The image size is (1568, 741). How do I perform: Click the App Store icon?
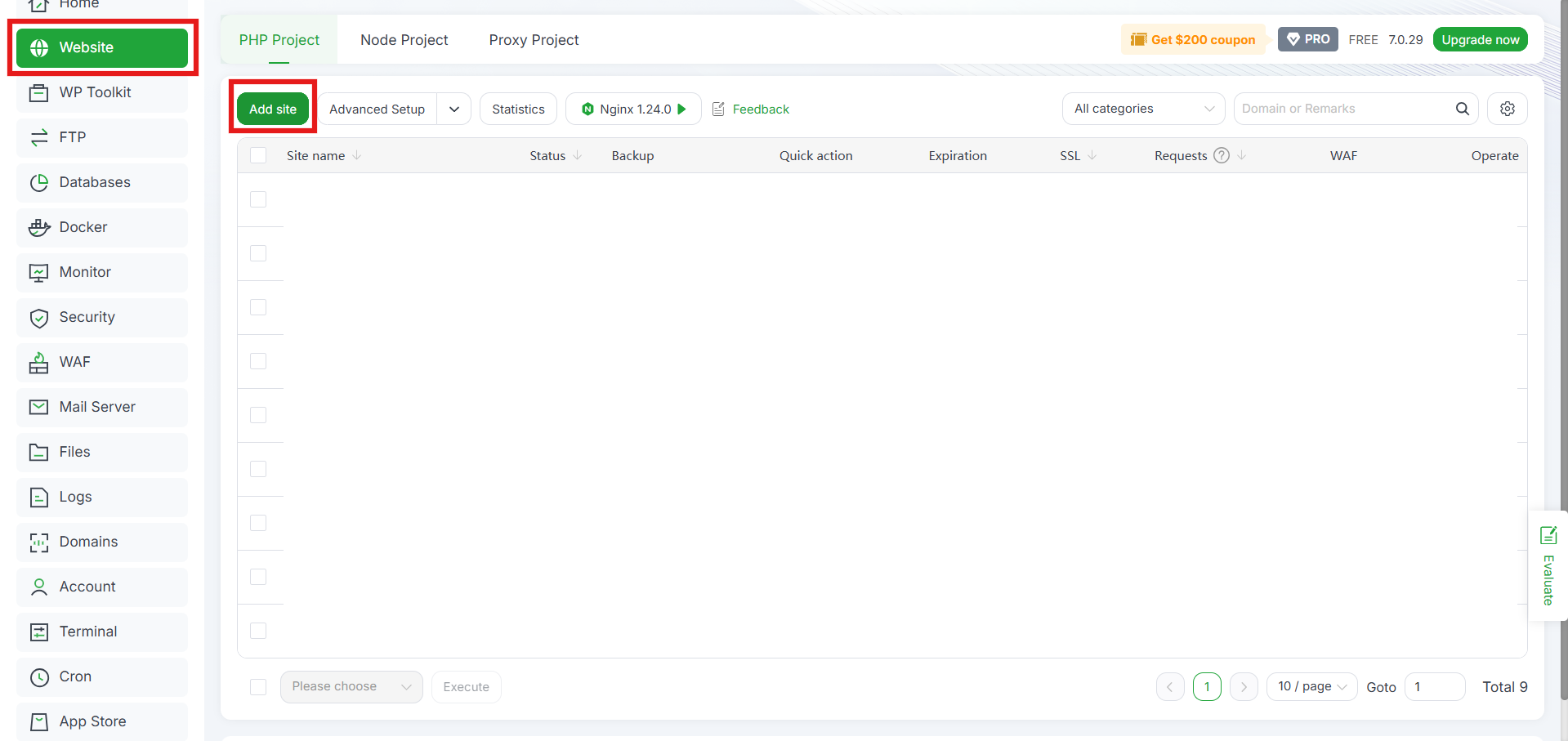tap(38, 721)
